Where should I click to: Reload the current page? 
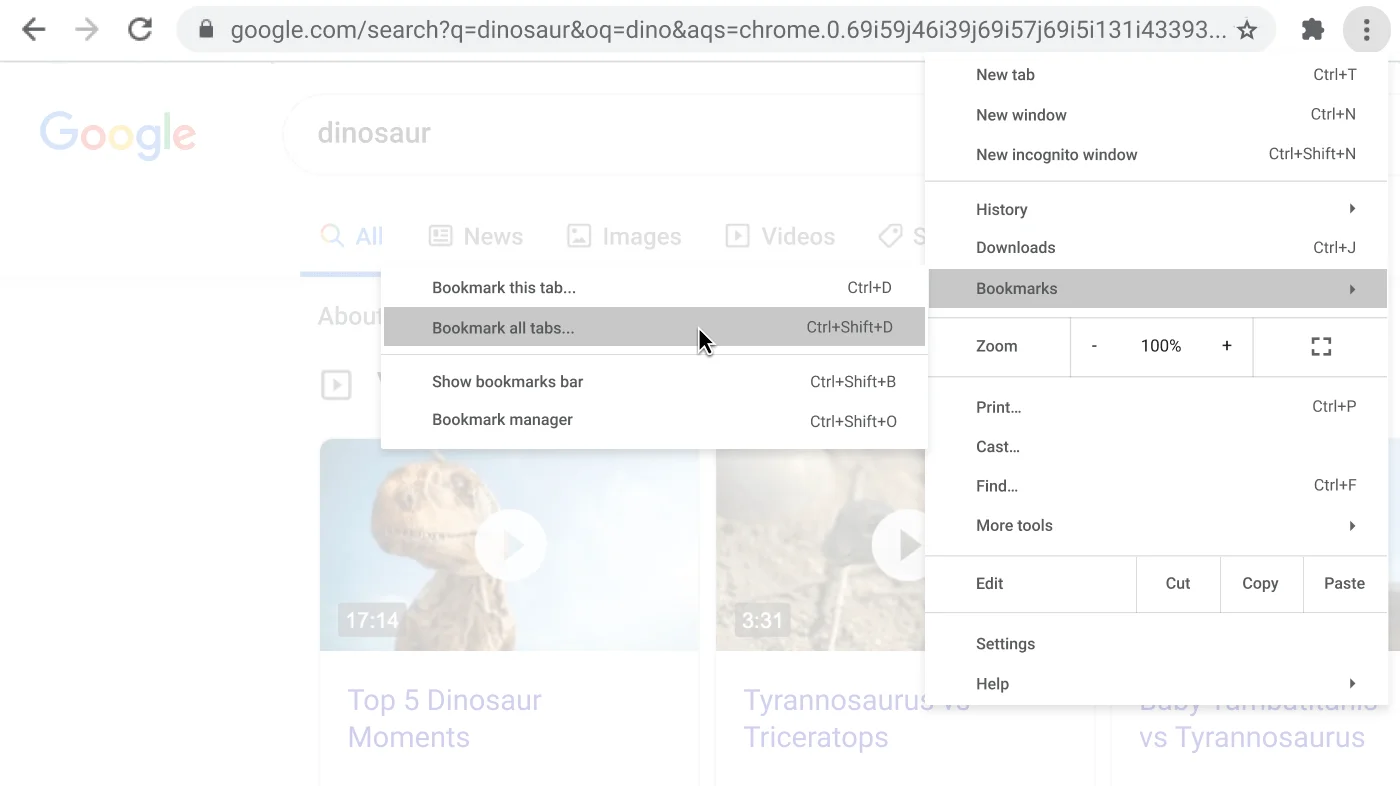pyautogui.click(x=139, y=29)
